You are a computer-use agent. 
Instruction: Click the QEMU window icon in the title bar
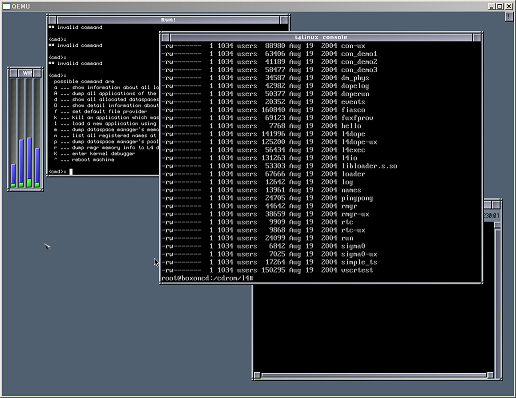click(6, 6)
